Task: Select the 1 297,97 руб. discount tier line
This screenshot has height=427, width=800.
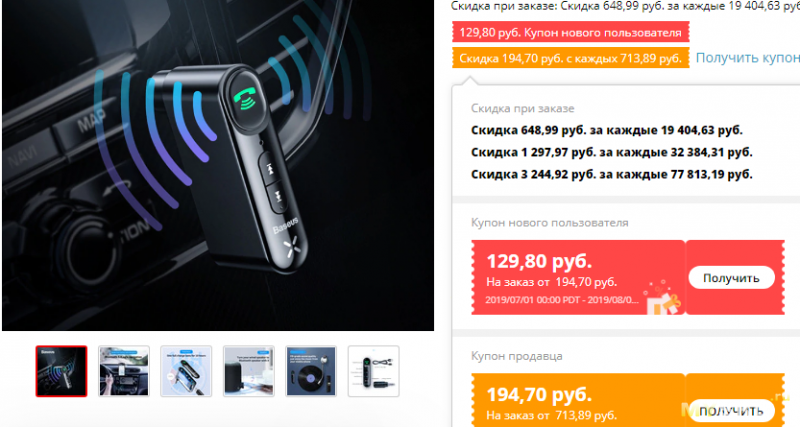Action: (611, 152)
